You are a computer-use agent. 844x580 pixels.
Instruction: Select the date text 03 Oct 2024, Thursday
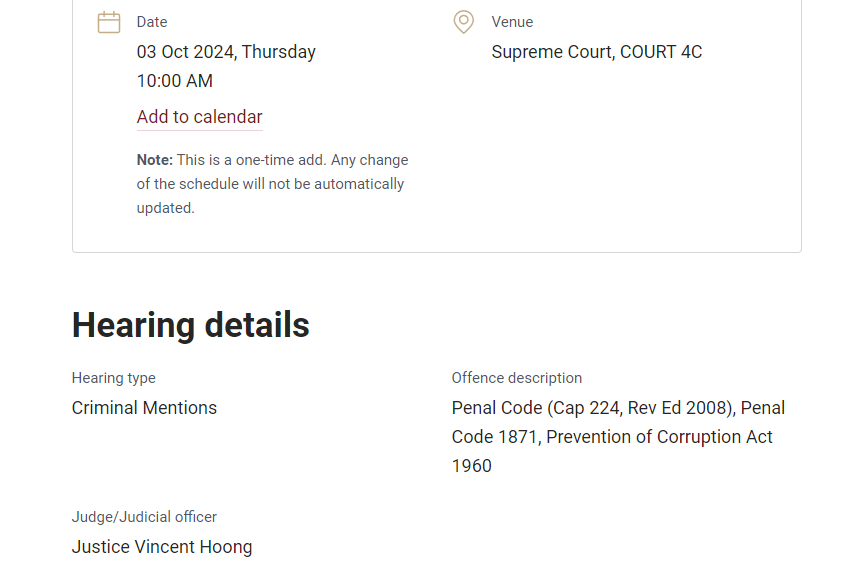tap(226, 52)
